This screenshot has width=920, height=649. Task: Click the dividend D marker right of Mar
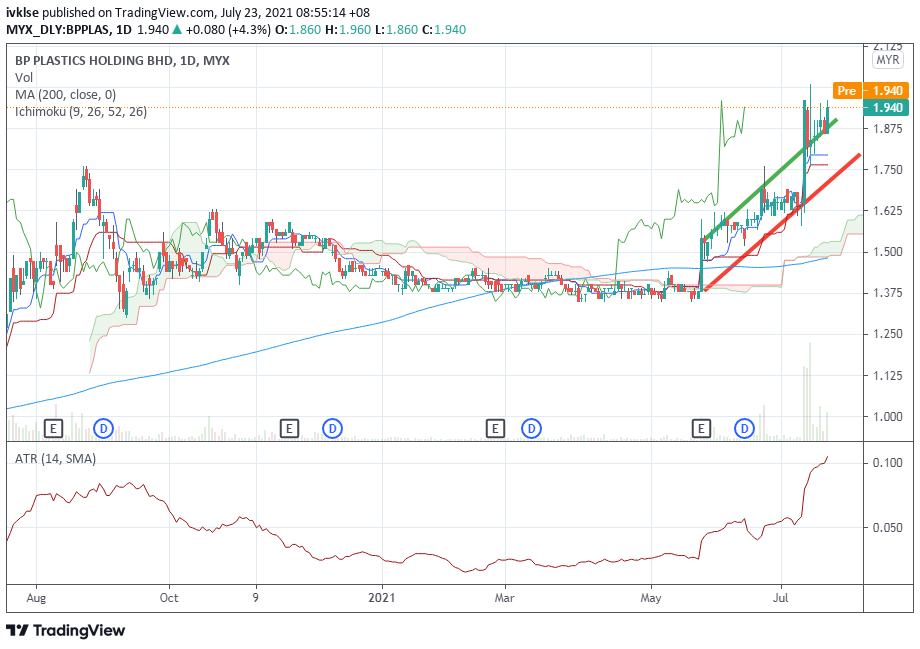532,429
